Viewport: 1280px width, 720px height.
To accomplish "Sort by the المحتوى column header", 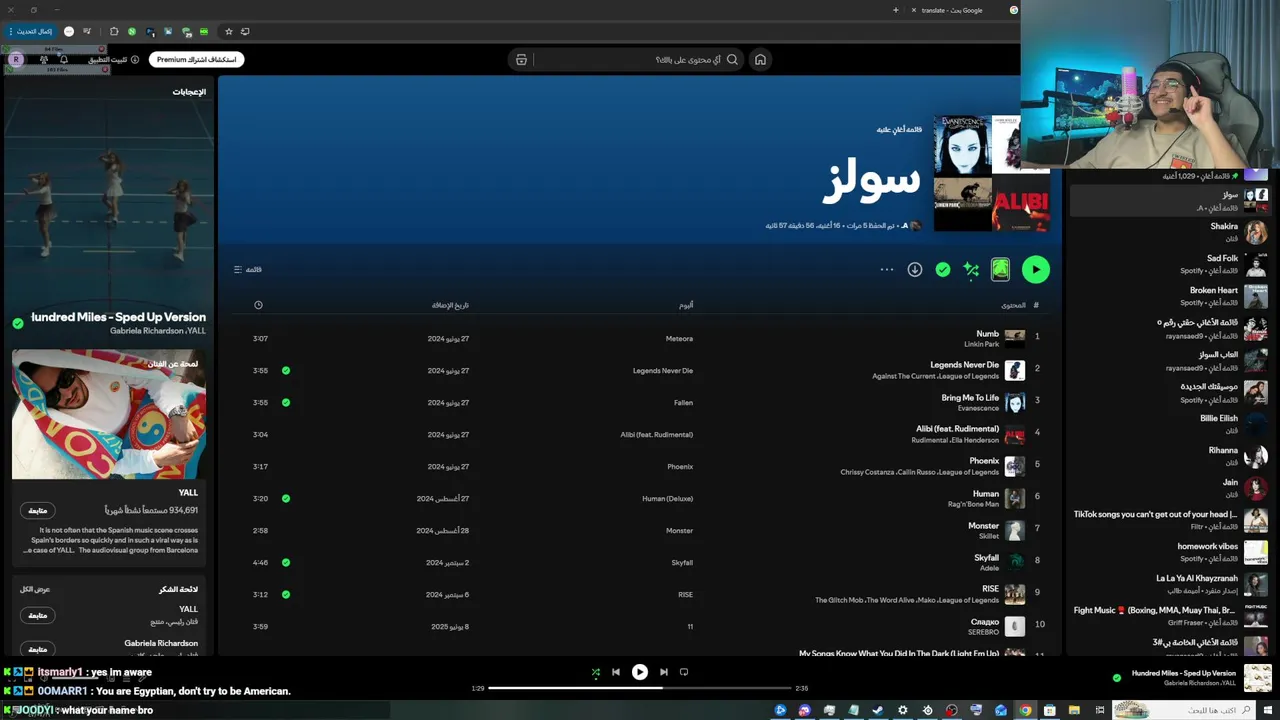I will click(1013, 305).
